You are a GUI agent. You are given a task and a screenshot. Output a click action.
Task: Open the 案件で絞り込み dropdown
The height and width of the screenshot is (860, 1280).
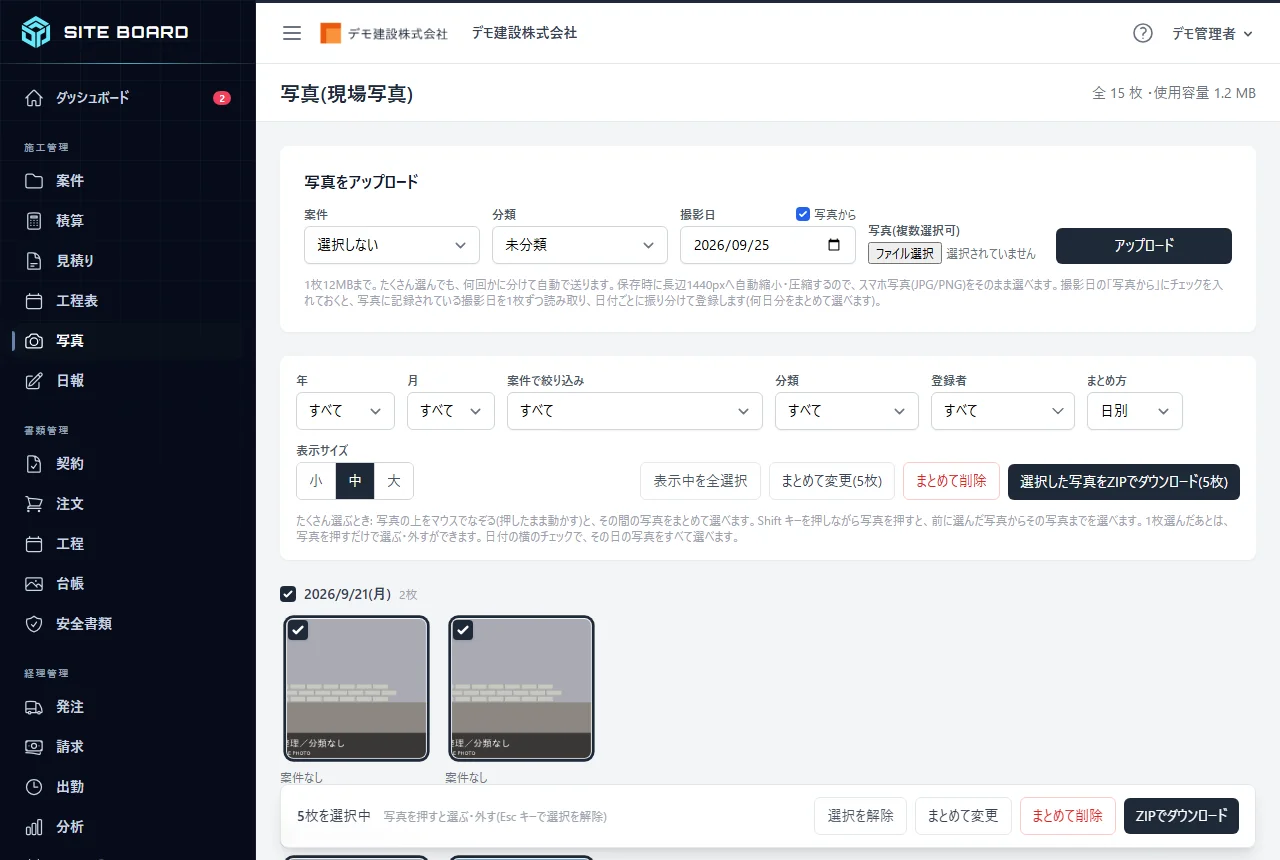[x=635, y=411]
